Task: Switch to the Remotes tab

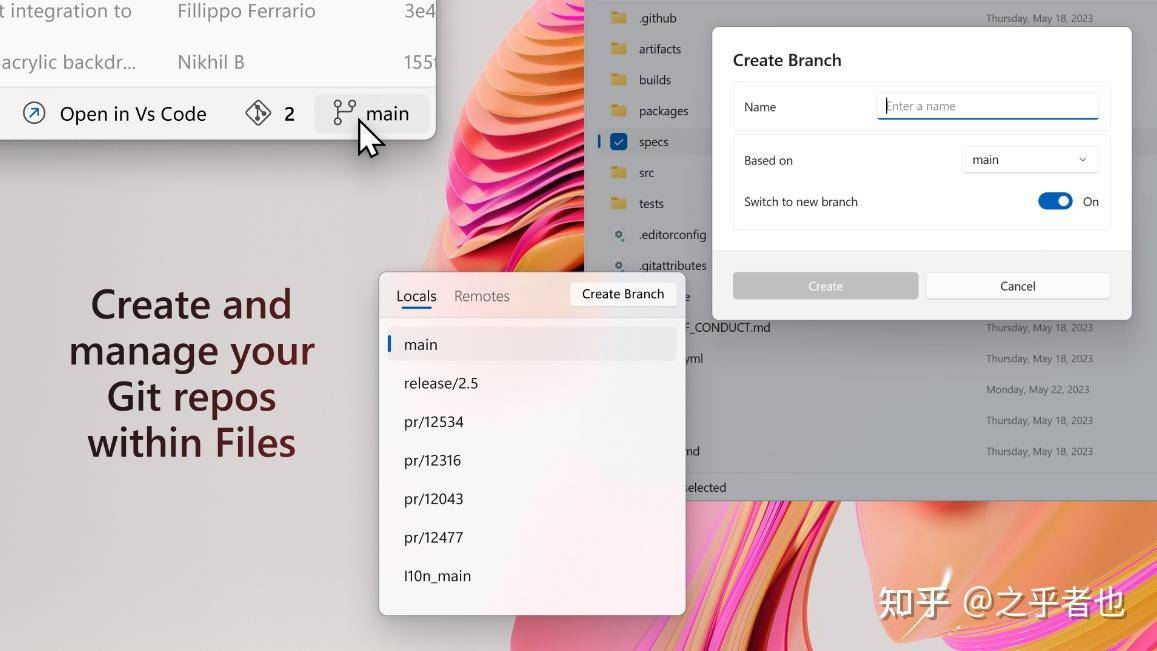Action: click(x=482, y=296)
